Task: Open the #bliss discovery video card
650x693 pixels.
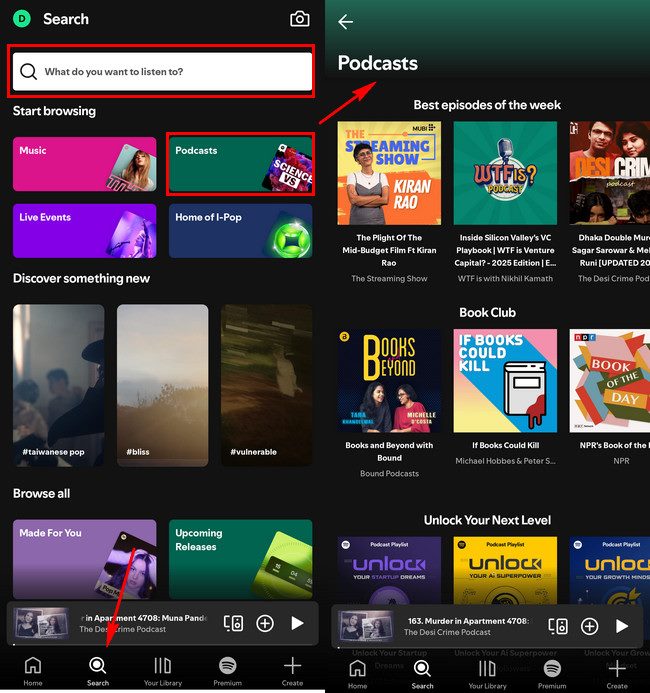Action: (162, 385)
